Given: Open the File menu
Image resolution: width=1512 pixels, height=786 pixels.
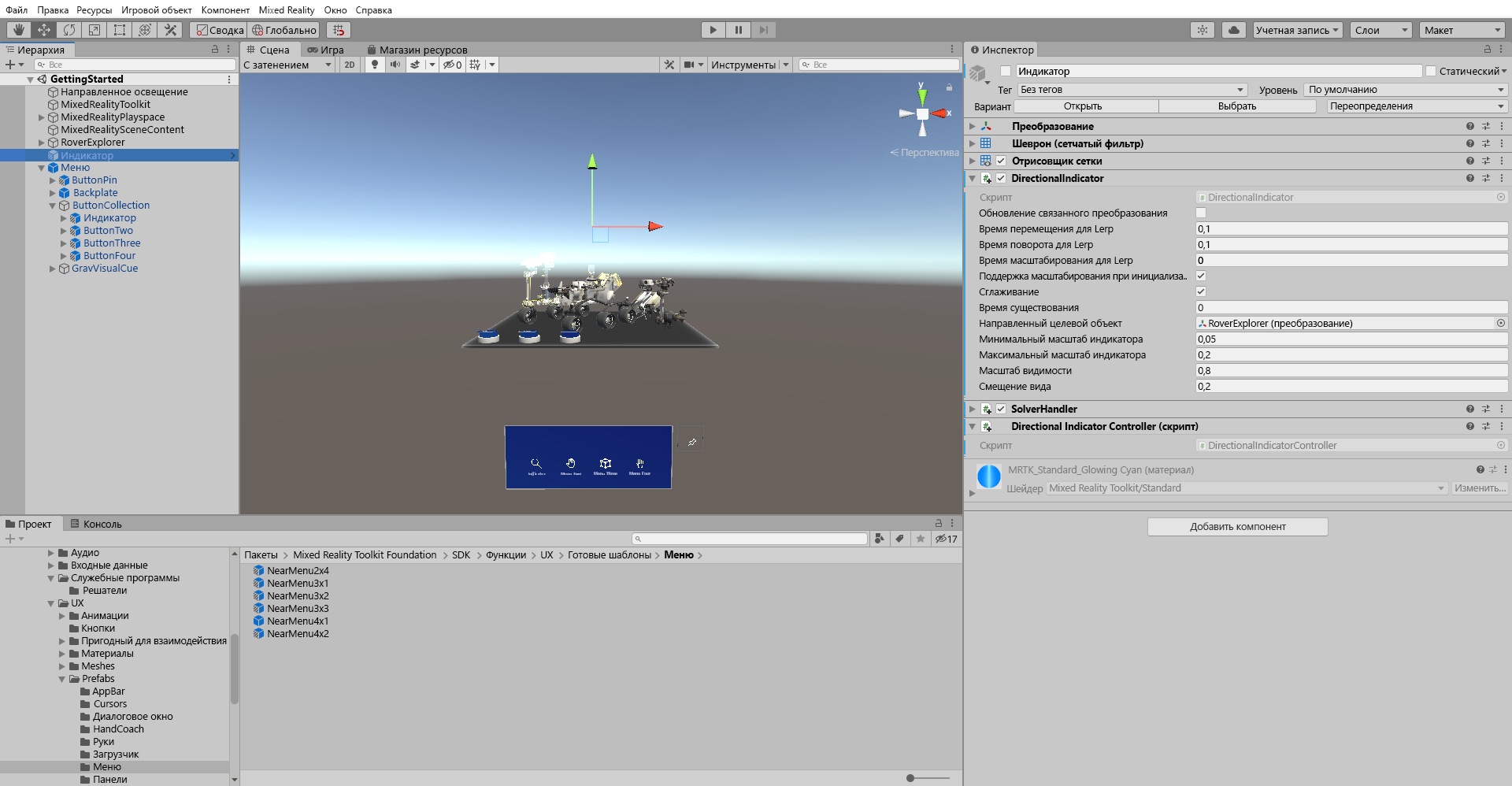Looking at the screenshot, I should pos(17,10).
